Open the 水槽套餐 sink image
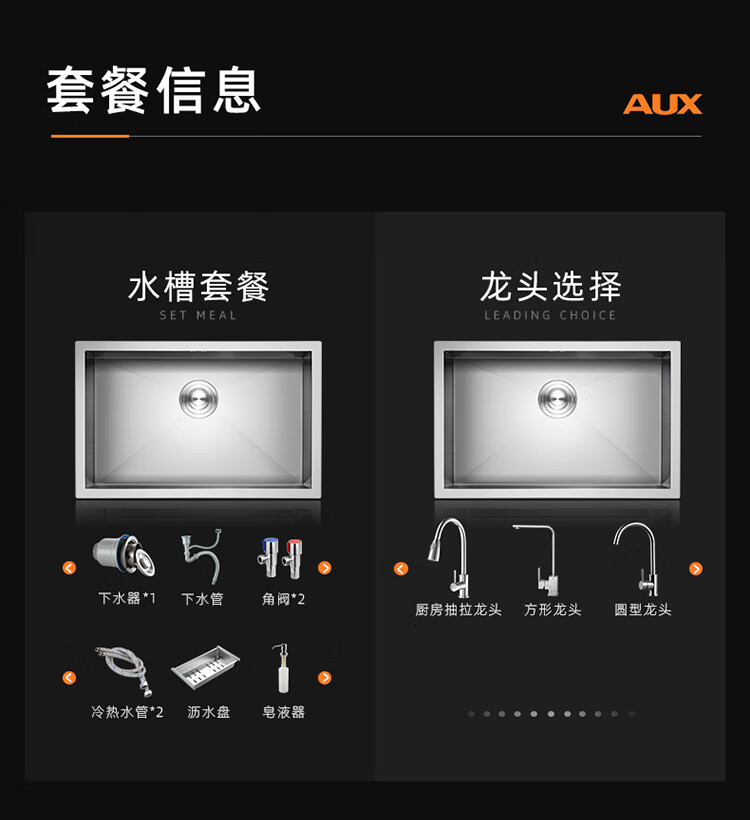The image size is (750, 820). (x=198, y=419)
